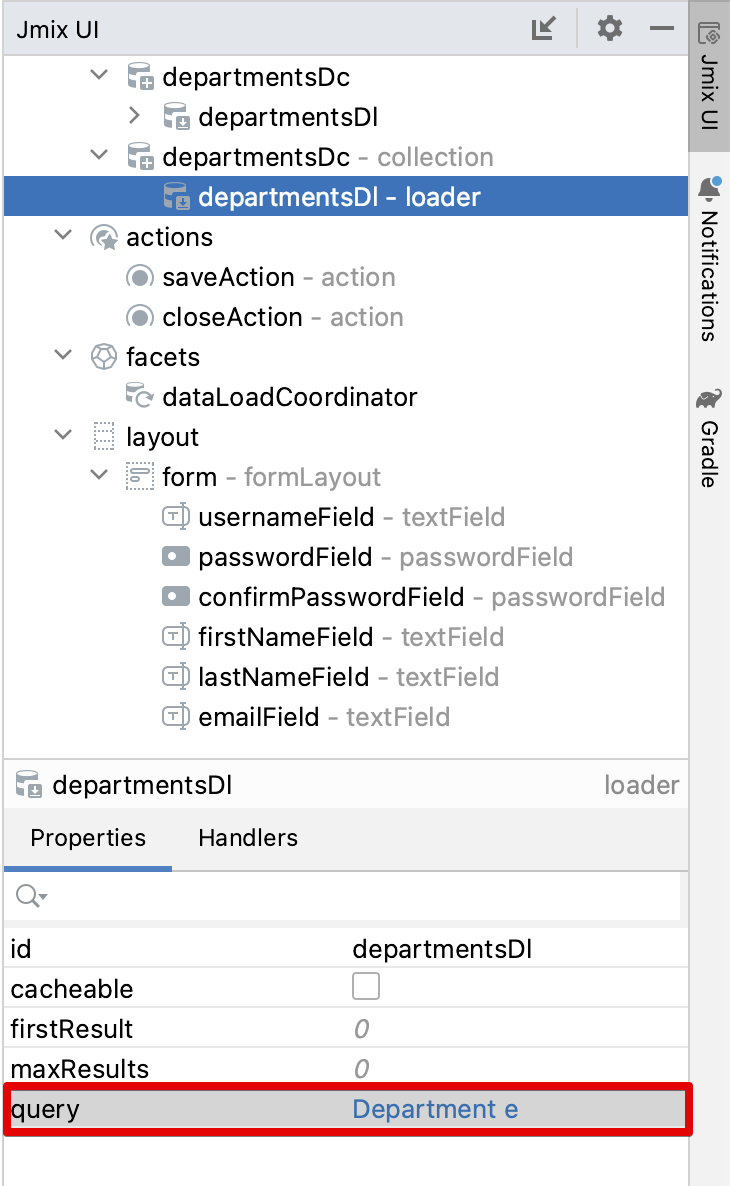This screenshot has height=1186, width=730.
Task: Switch to the Handlers tab
Action: (x=248, y=837)
